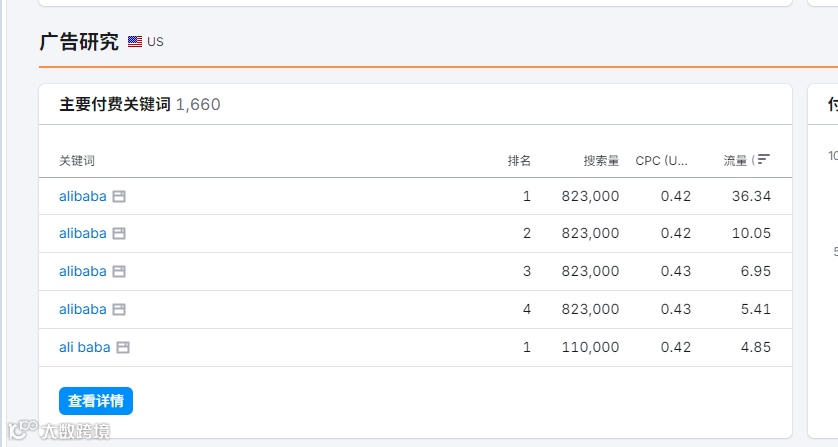
Task: Sort table by the 搜索量 column header
Action: point(601,161)
